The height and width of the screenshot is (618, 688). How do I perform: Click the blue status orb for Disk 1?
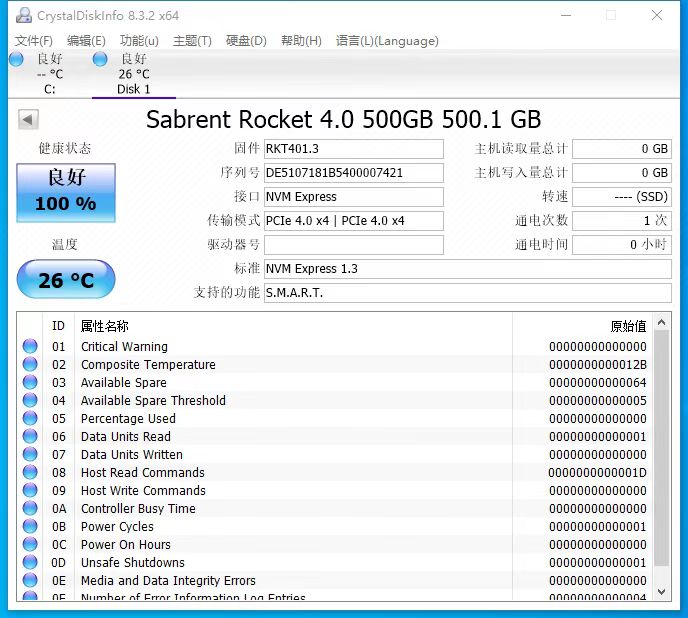click(100, 59)
